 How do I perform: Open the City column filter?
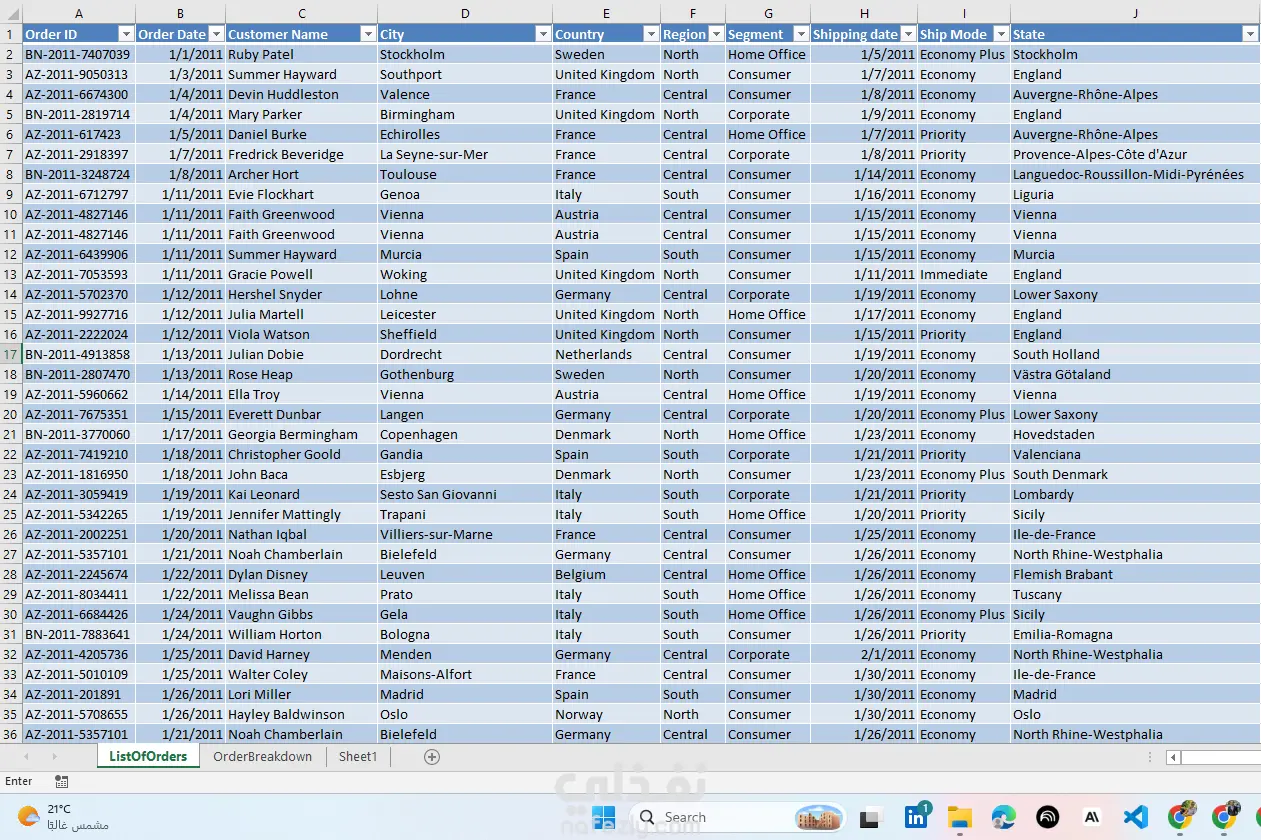[542, 34]
